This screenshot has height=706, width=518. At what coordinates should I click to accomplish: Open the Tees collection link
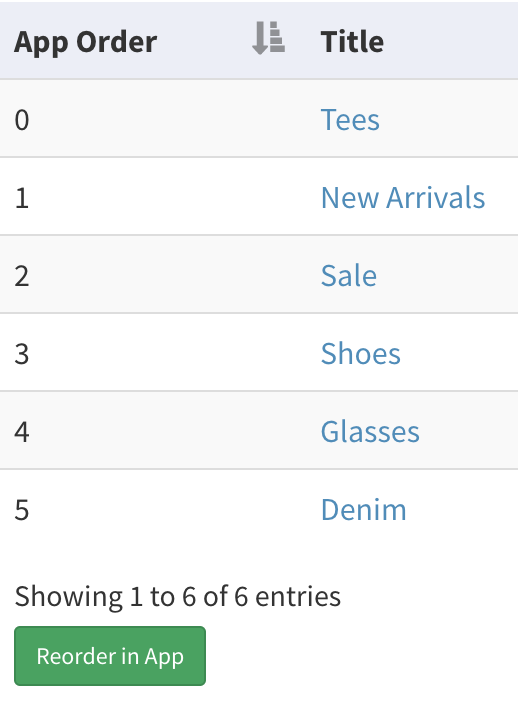pyautogui.click(x=350, y=120)
